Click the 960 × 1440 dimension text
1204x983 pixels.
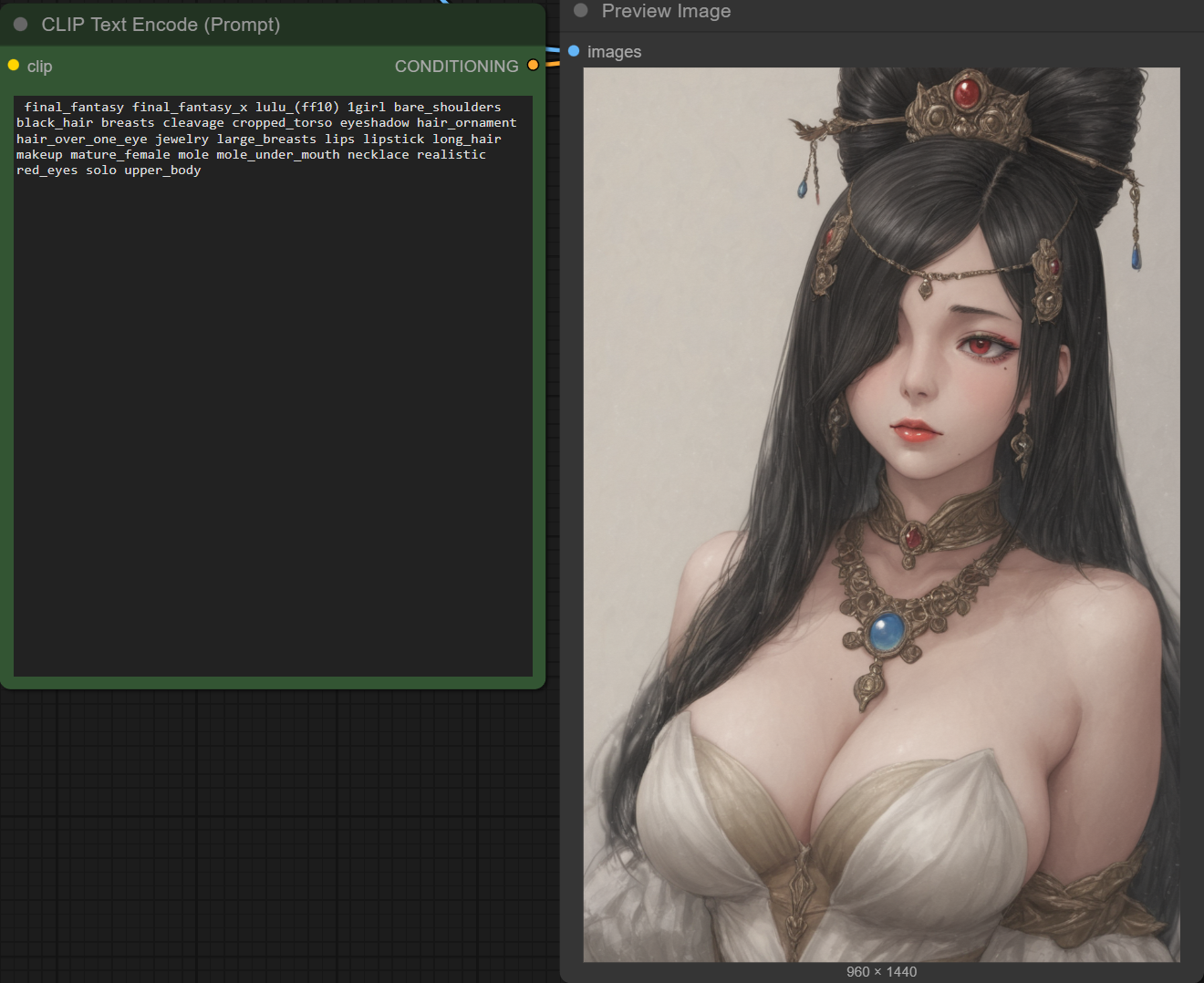click(882, 972)
